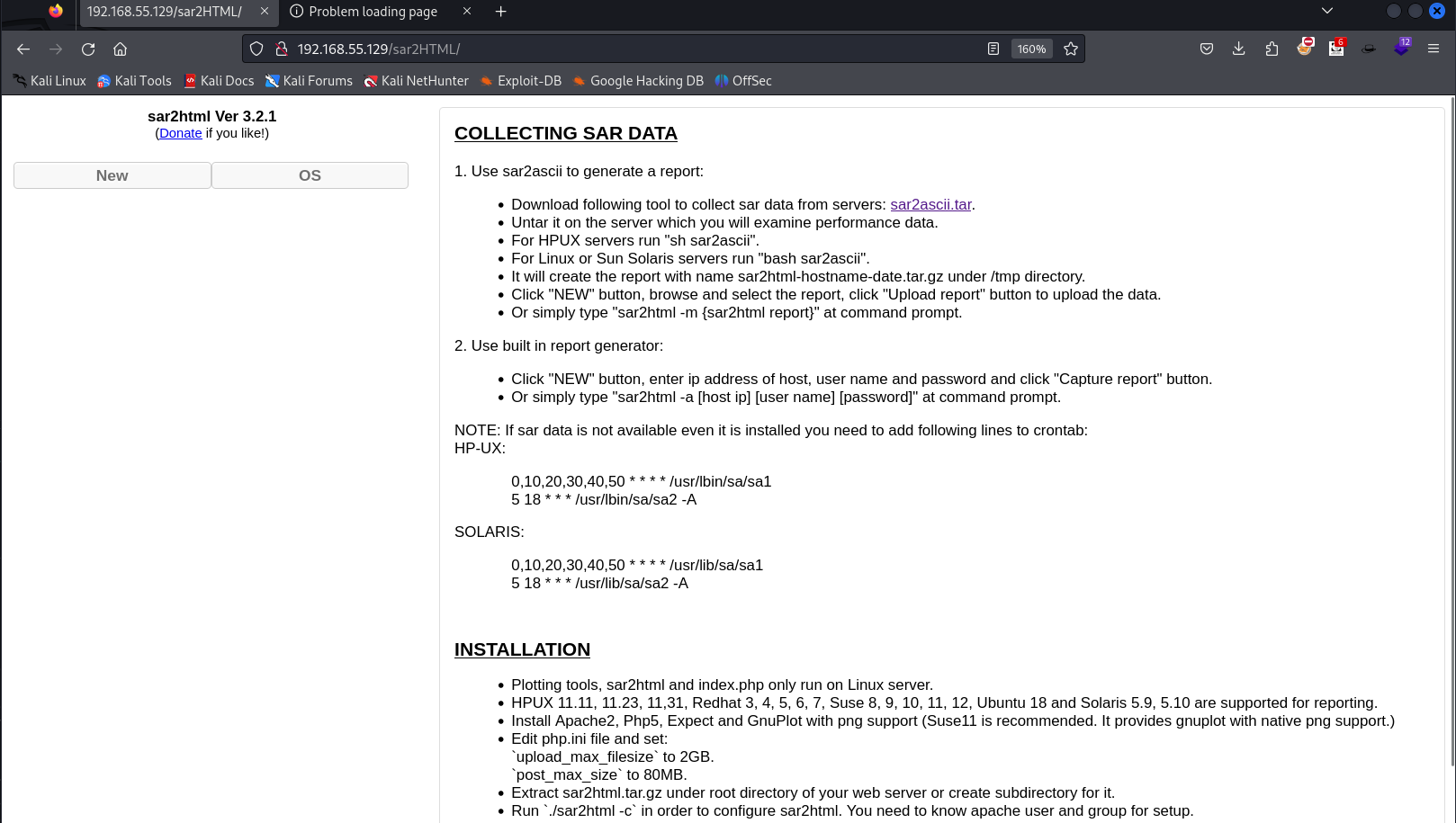Download the sar2ascii.tar link
This screenshot has width=1456, height=823.
[930, 205]
